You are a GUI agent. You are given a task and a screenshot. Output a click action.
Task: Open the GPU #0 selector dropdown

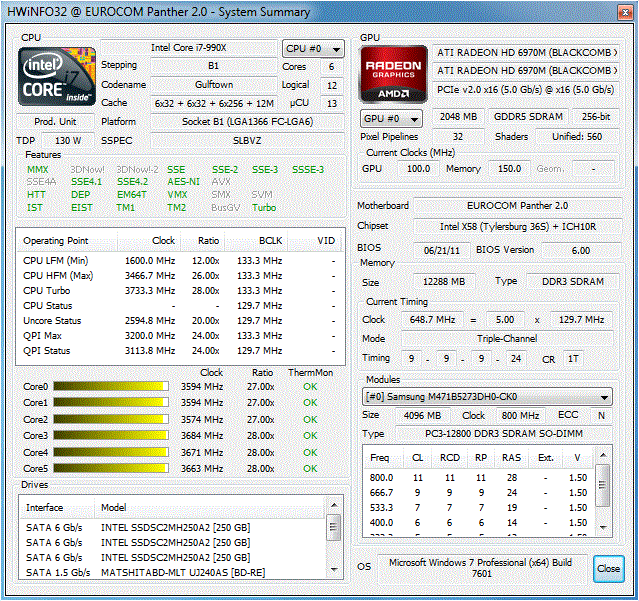click(x=391, y=119)
